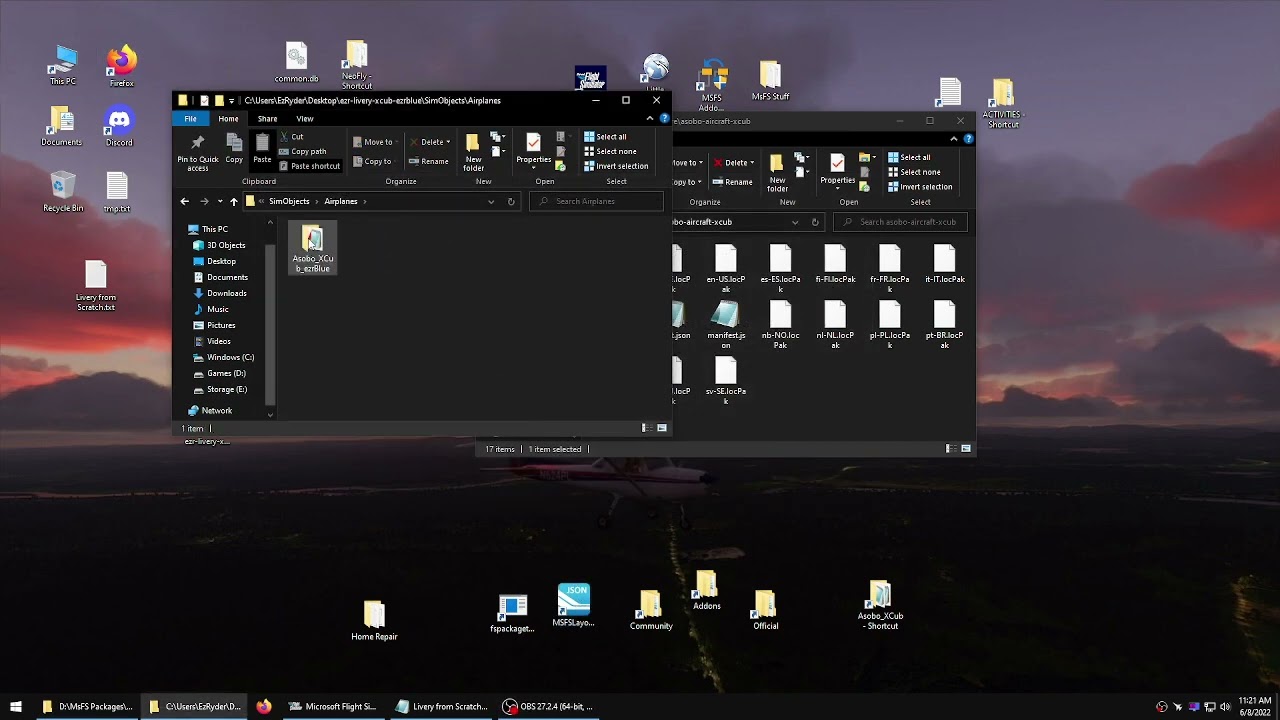This screenshot has width=1280, height=720.
Task: Refresh the asobo-aircraft-xcub folder
Action: 815,222
